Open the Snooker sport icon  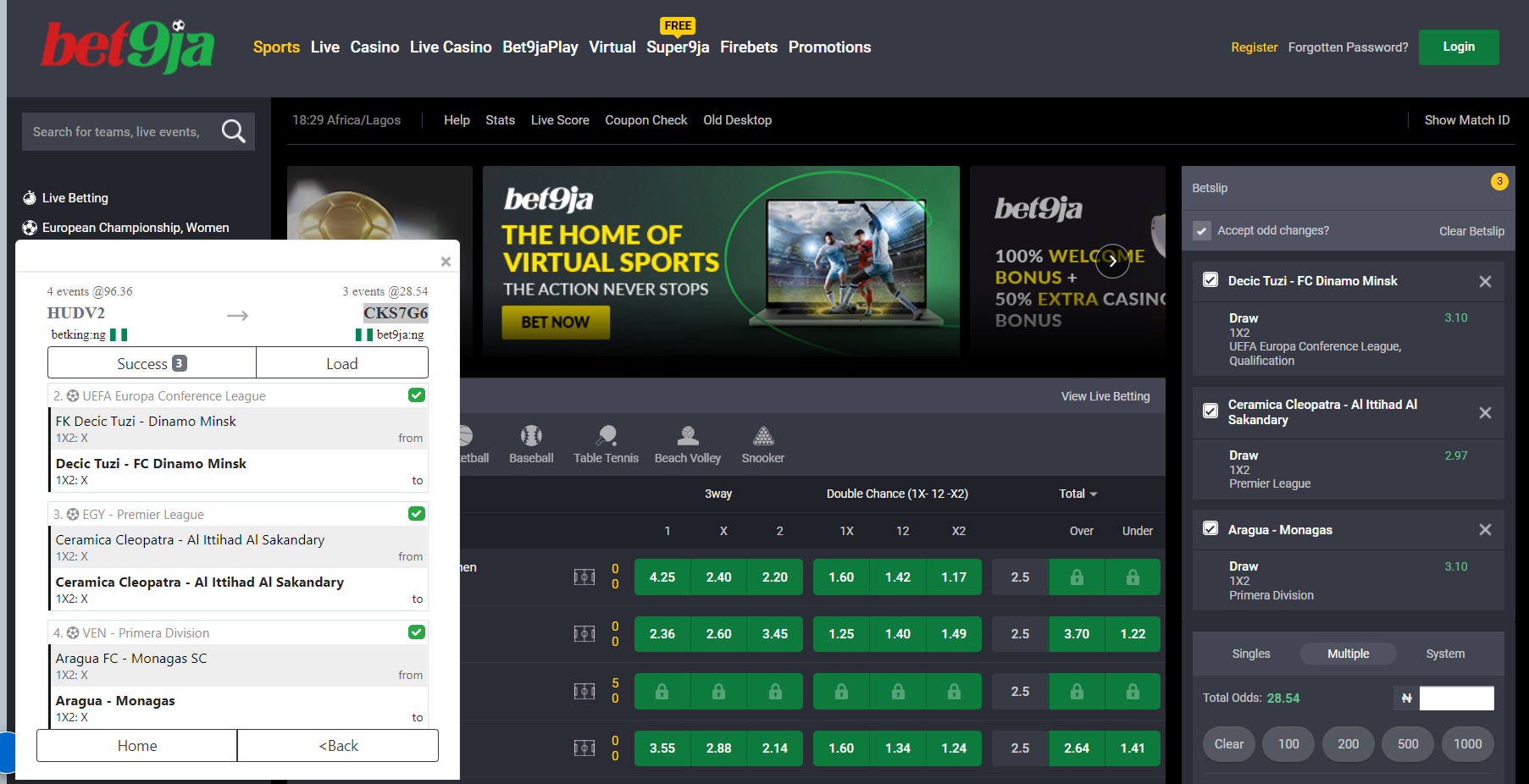pyautogui.click(x=762, y=437)
